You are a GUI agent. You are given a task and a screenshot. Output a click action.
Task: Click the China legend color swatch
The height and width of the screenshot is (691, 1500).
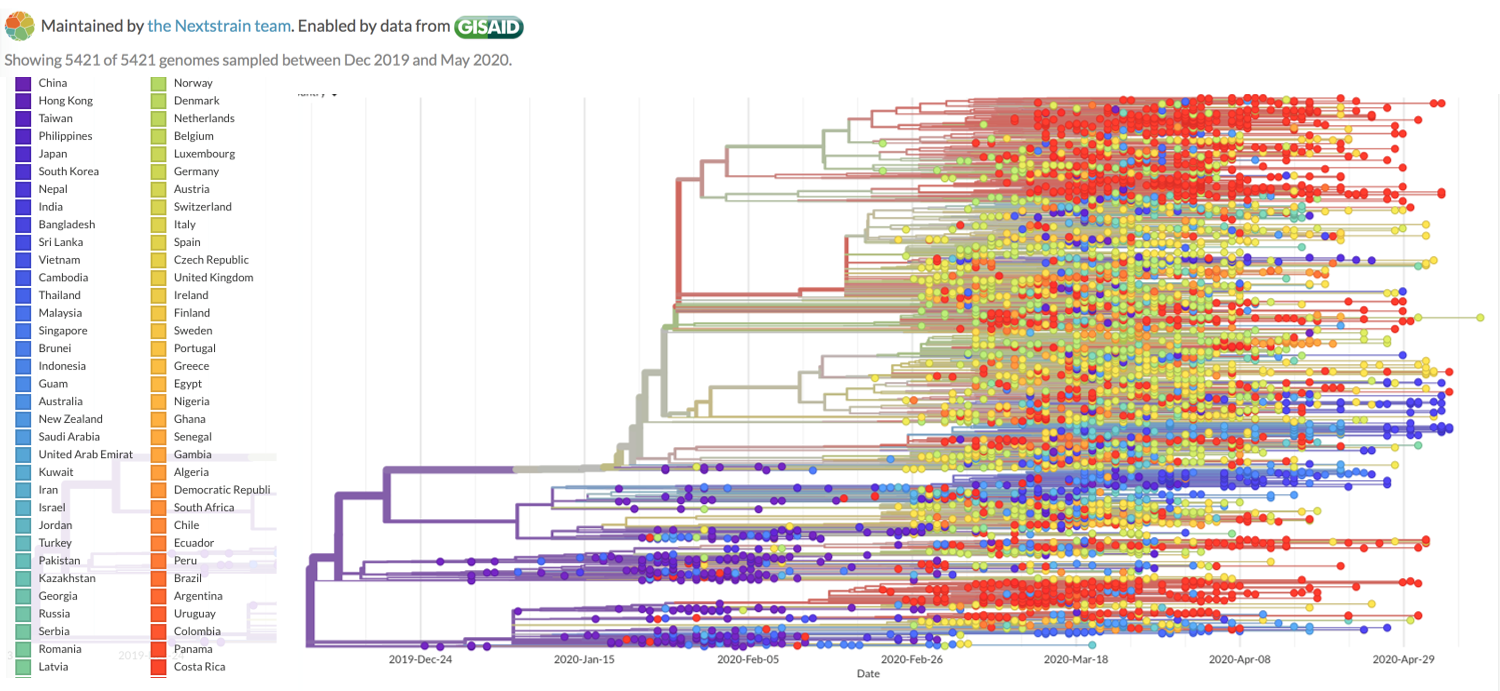(x=24, y=83)
